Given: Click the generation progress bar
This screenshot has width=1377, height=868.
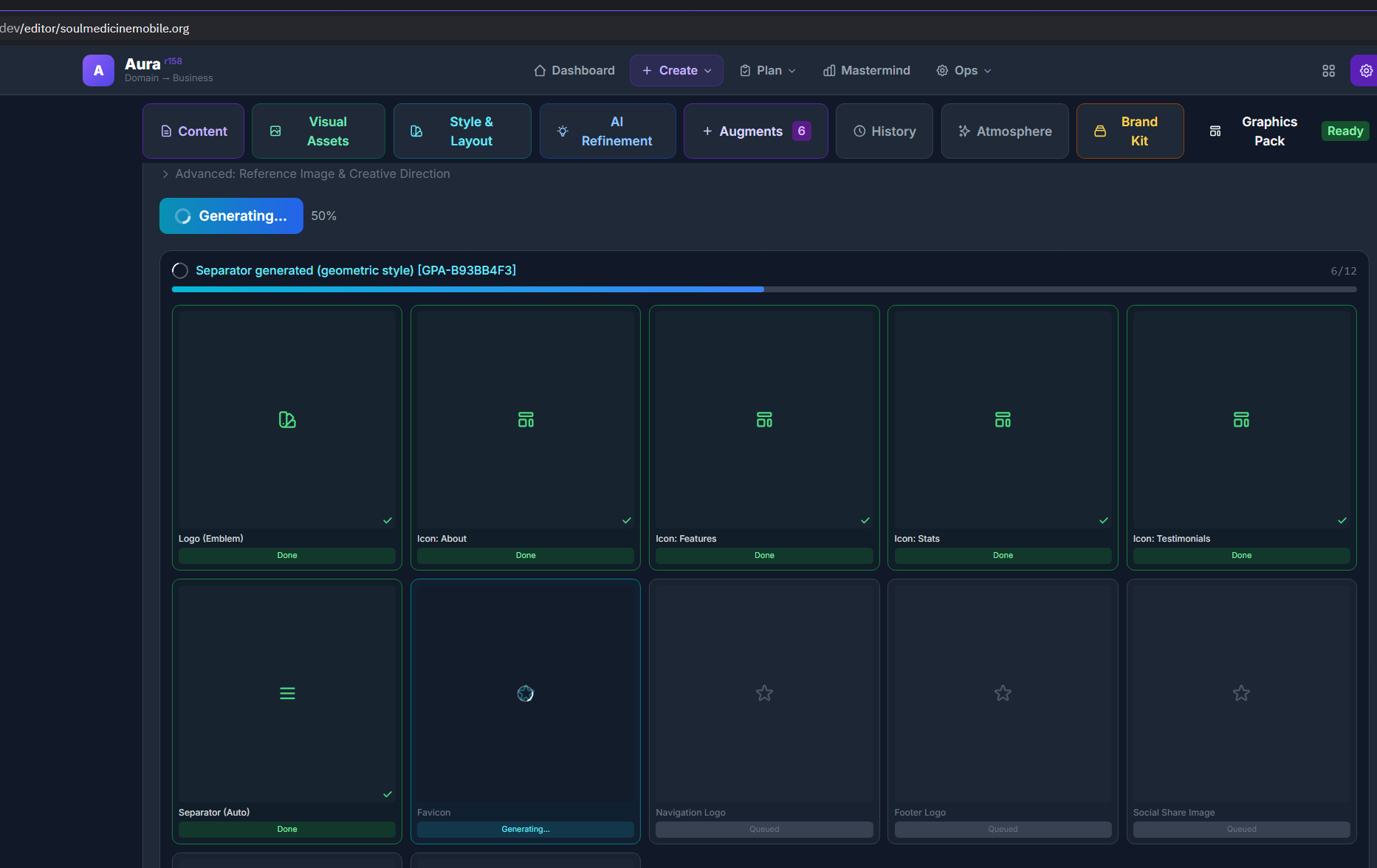Looking at the screenshot, I should click(x=763, y=289).
